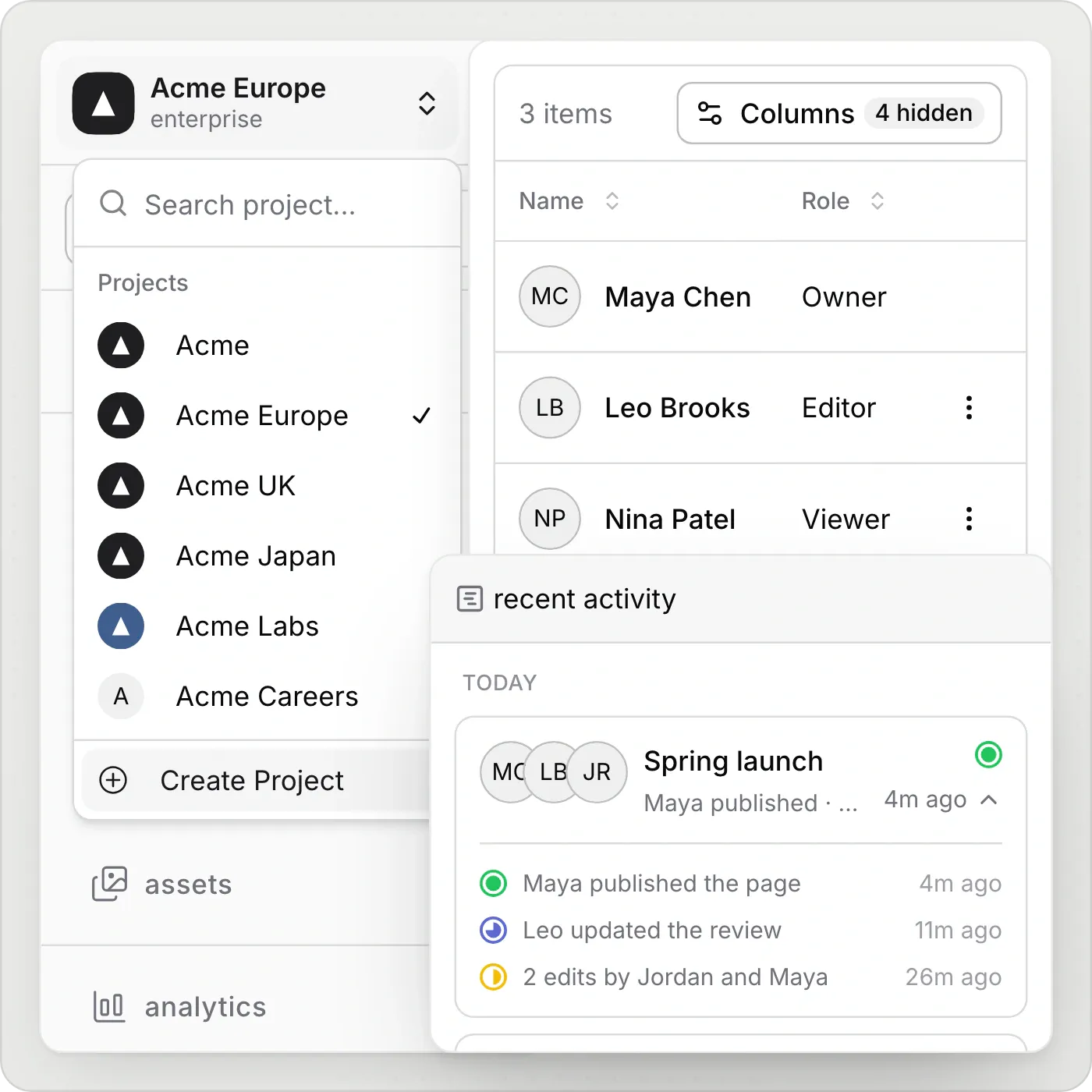The image size is (1092, 1092).
Task: Click the 4 hidden badge
Action: 924,113
